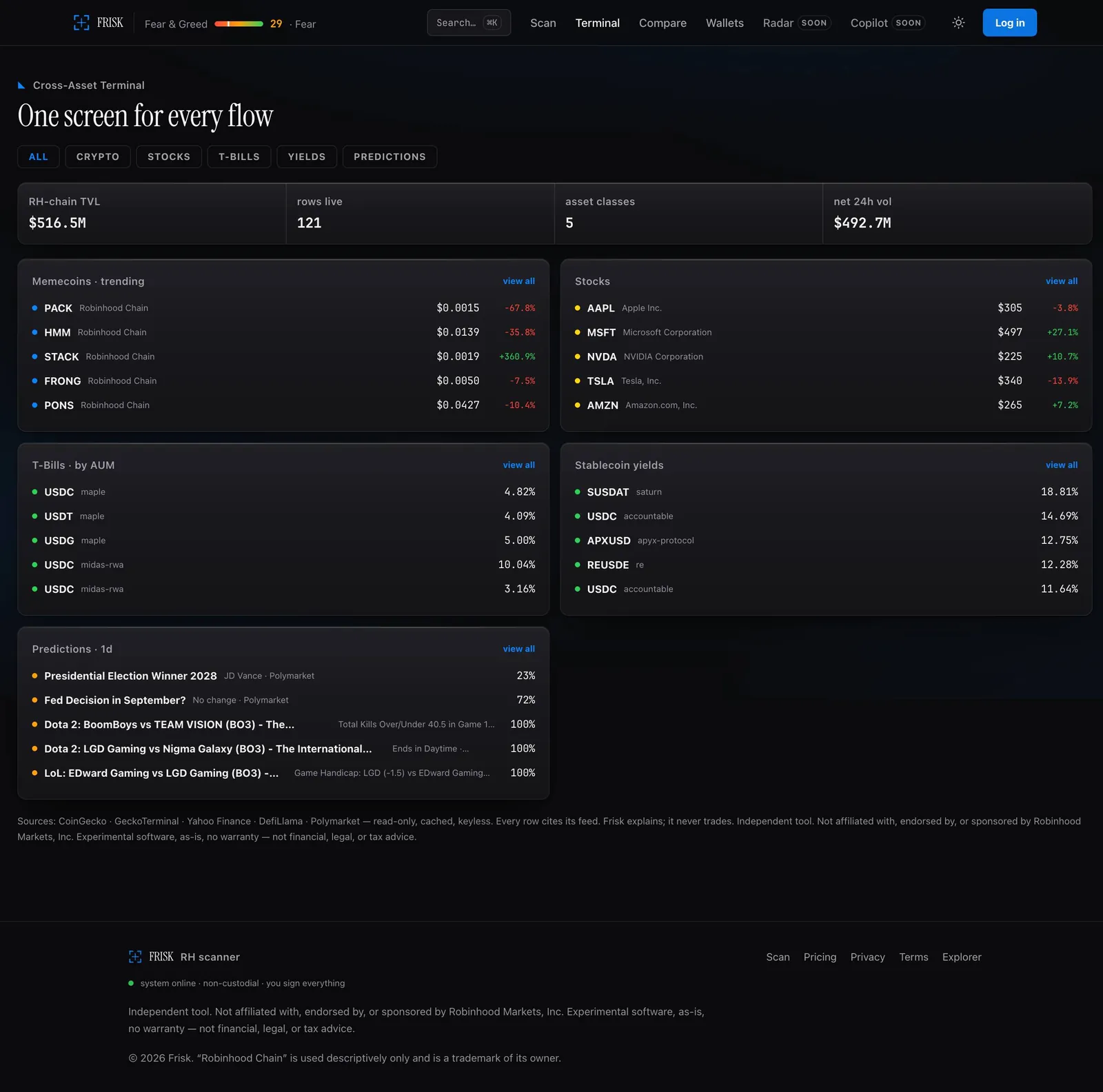Select the YIELDS filter tab
Viewport: 1103px width, 1092px height.
tap(307, 156)
